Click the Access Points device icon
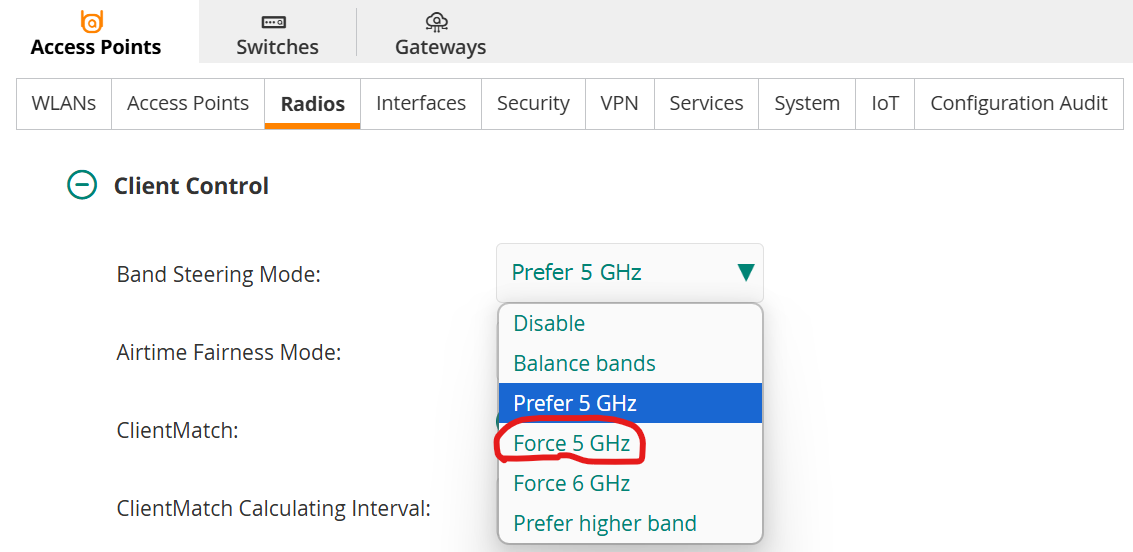 tap(92, 21)
